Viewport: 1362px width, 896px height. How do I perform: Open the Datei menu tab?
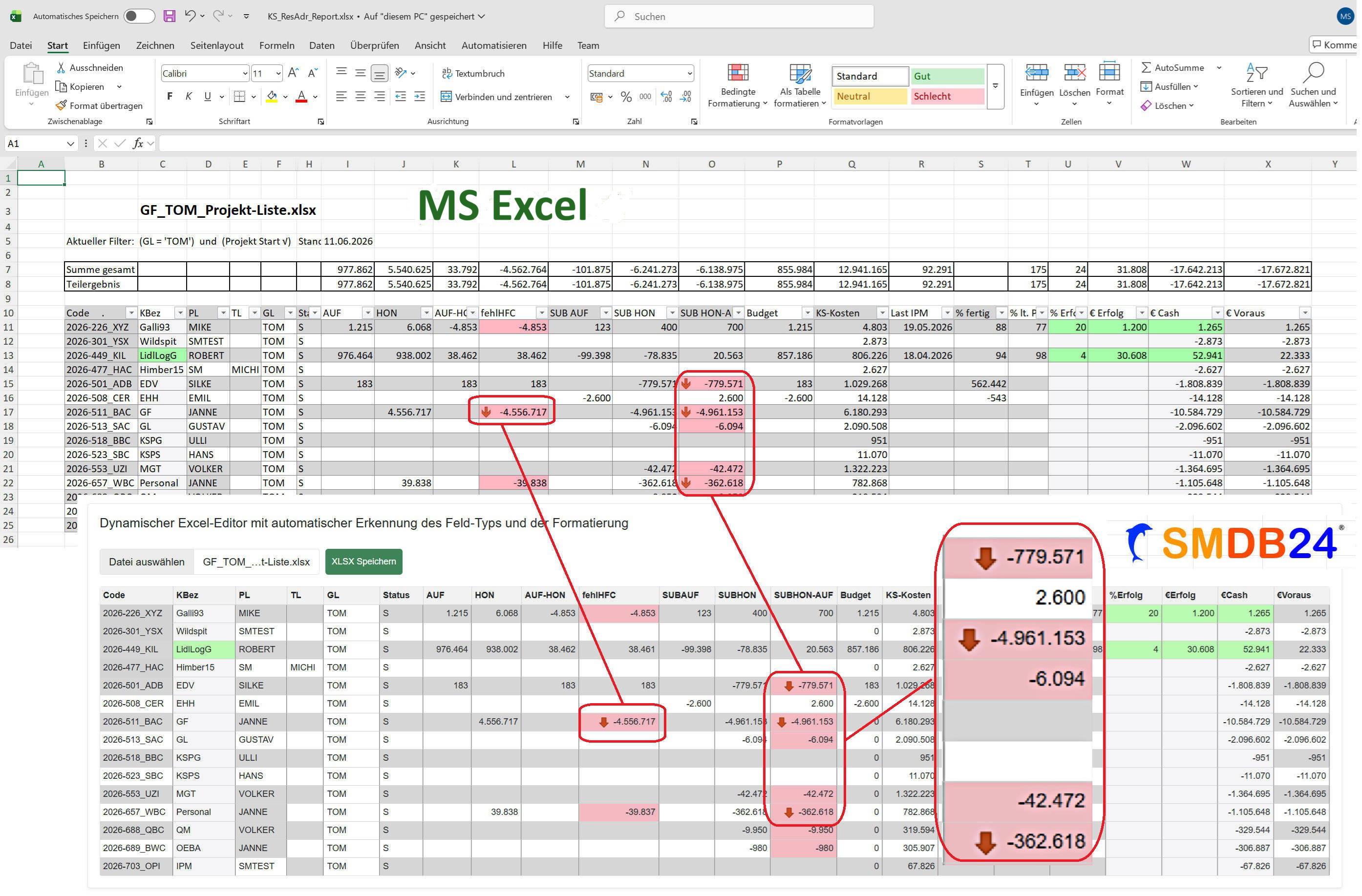(x=21, y=45)
